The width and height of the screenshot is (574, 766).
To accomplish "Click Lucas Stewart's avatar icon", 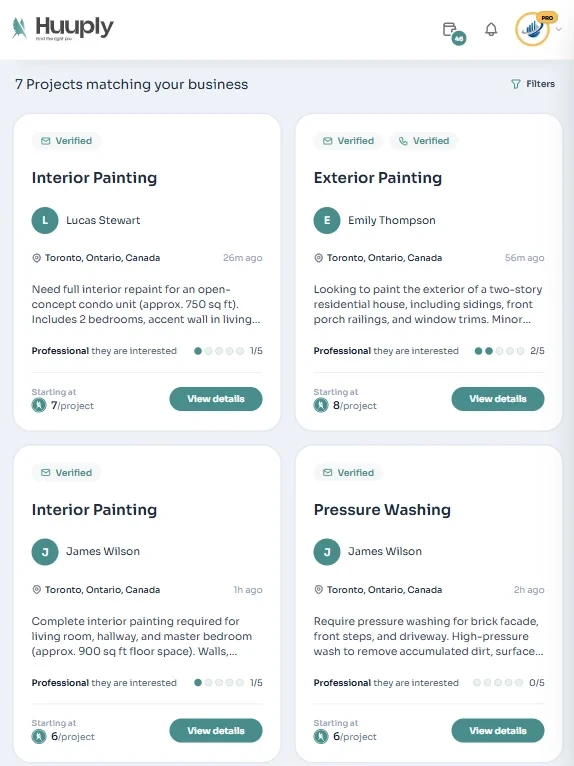I will click(x=45, y=220).
